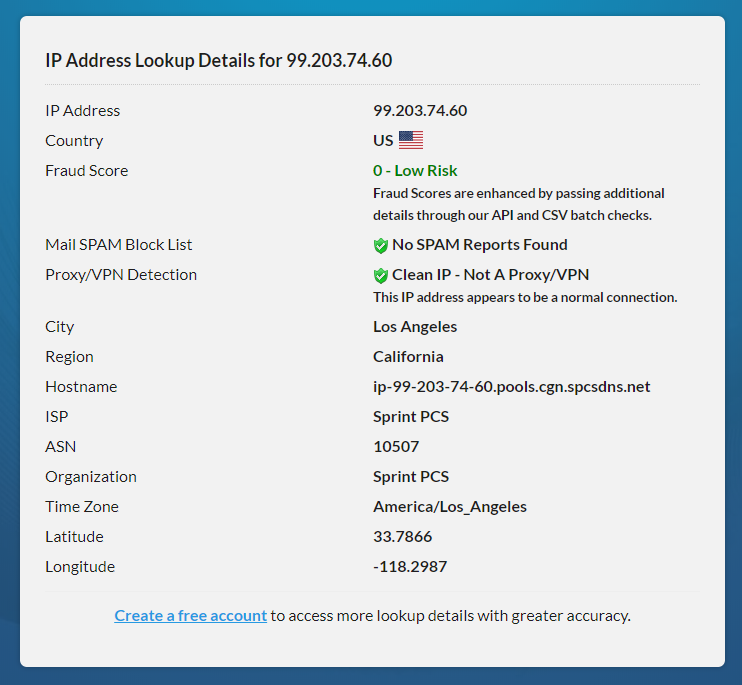This screenshot has height=685, width=742.
Task: Click time zone value America/Los_Angeles
Action: [x=450, y=507]
